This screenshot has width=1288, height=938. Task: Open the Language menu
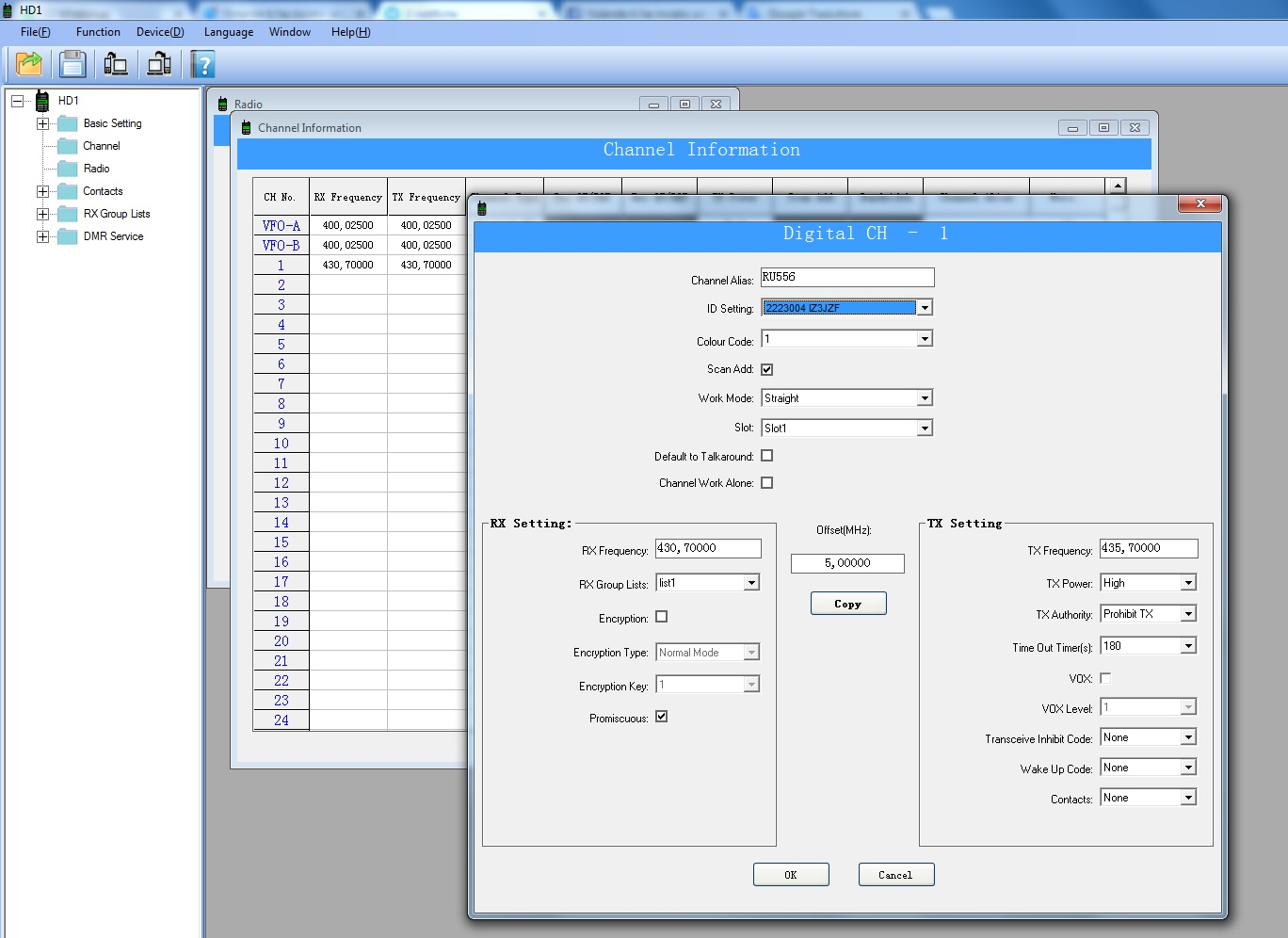(229, 32)
